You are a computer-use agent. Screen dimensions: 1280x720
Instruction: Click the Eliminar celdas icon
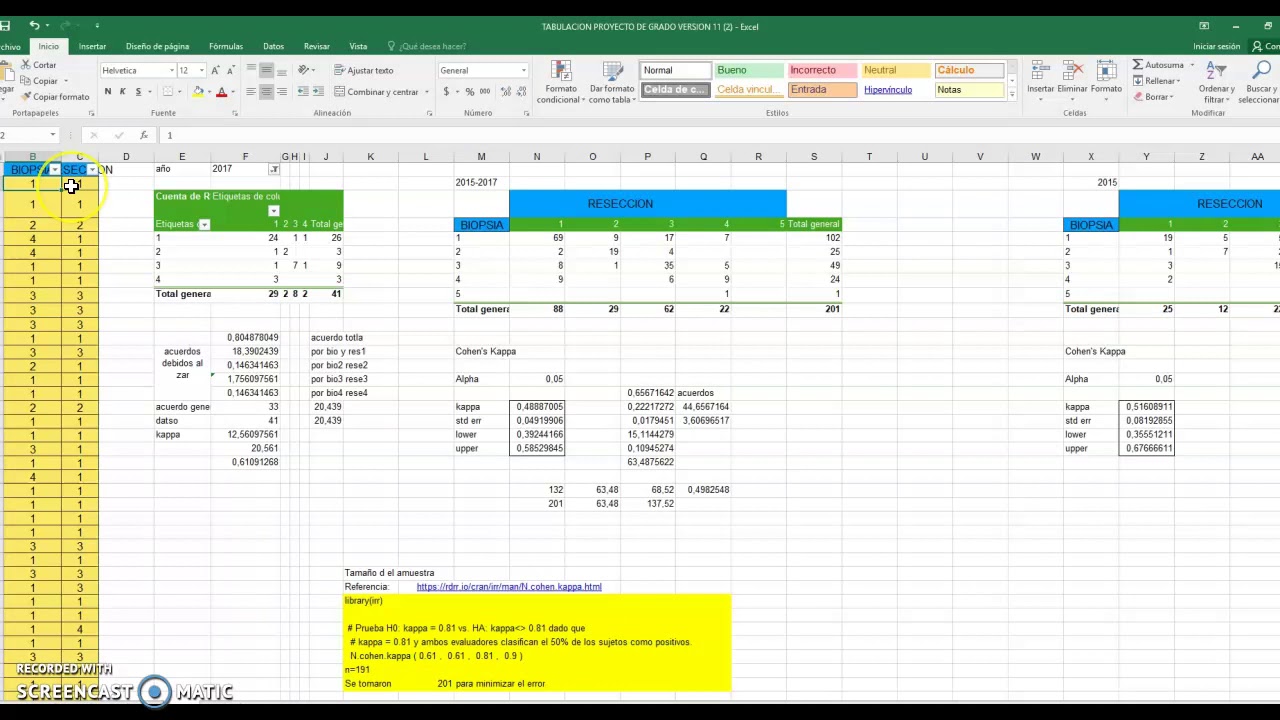coord(1073,71)
